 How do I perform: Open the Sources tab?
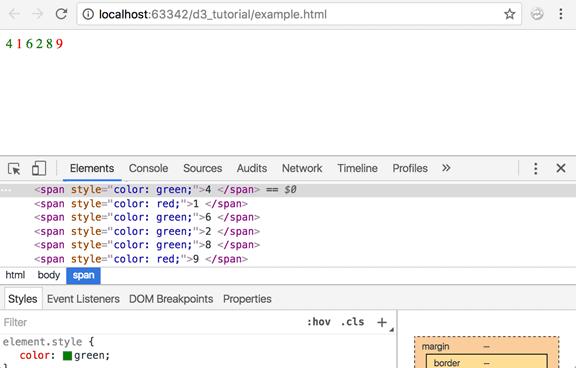point(202,168)
